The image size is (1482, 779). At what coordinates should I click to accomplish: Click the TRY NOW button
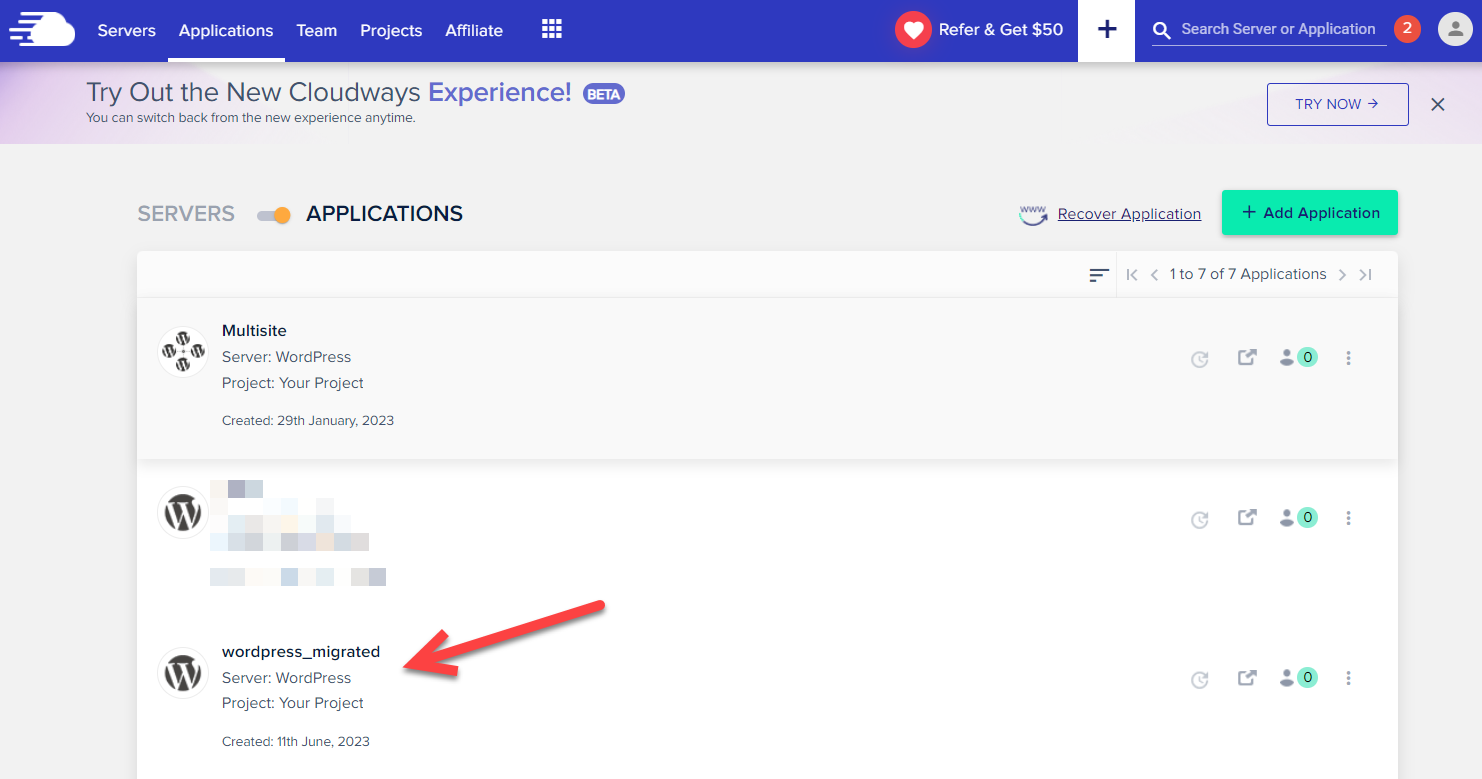pos(1337,104)
